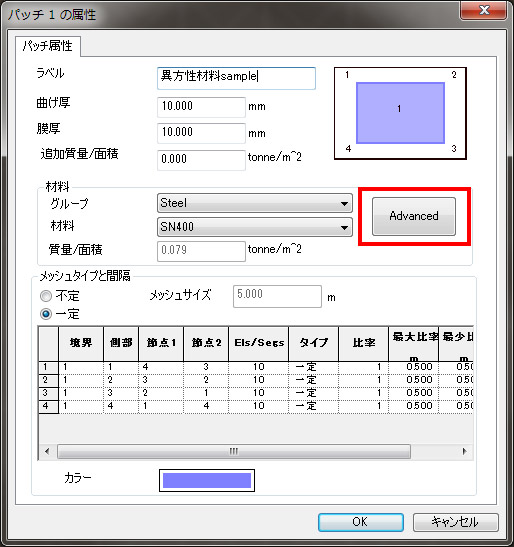Viewport: 514px width, 547px height.
Task: Click the 膜厚 value field
Action: [x=201, y=133]
